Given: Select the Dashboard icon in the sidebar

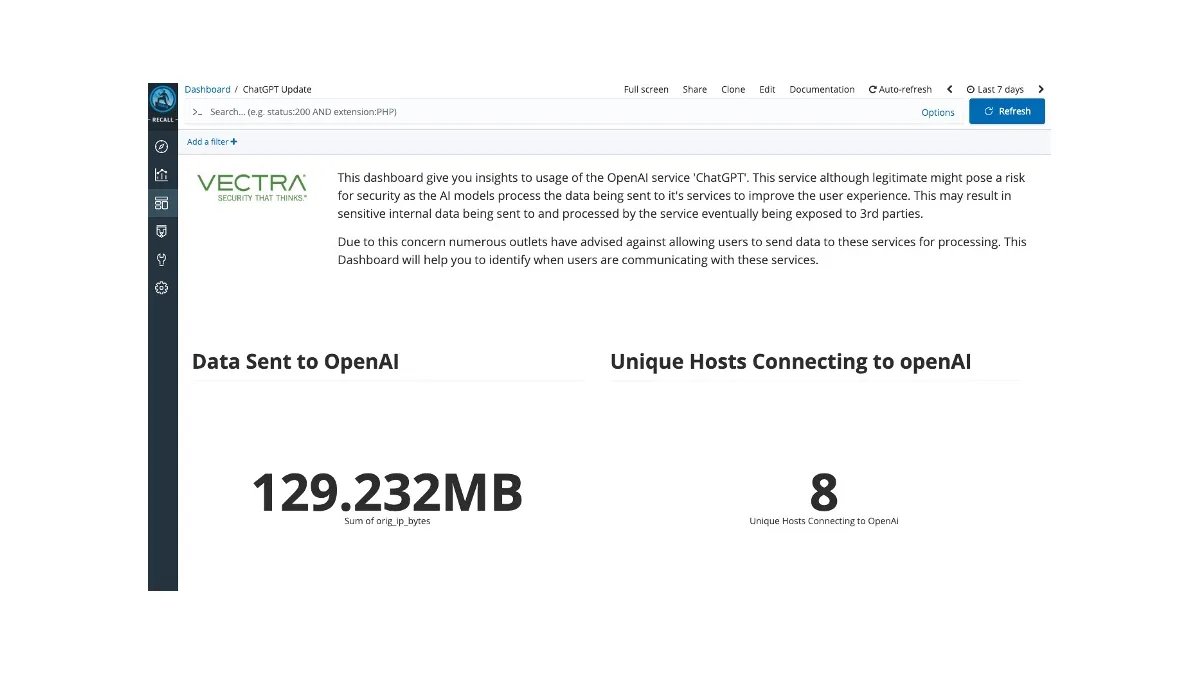Looking at the screenshot, I should point(161,203).
